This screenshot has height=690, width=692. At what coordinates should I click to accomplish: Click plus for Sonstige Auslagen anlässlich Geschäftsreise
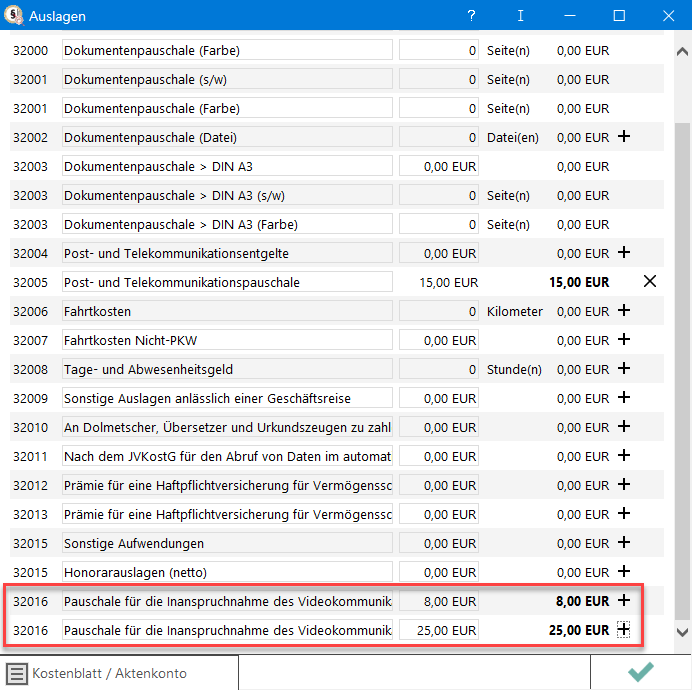[624, 397]
